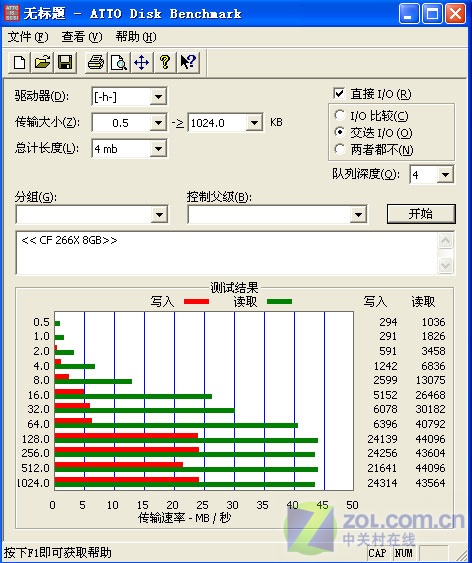Click the 1024.0 row read value 43564

pos(430,483)
